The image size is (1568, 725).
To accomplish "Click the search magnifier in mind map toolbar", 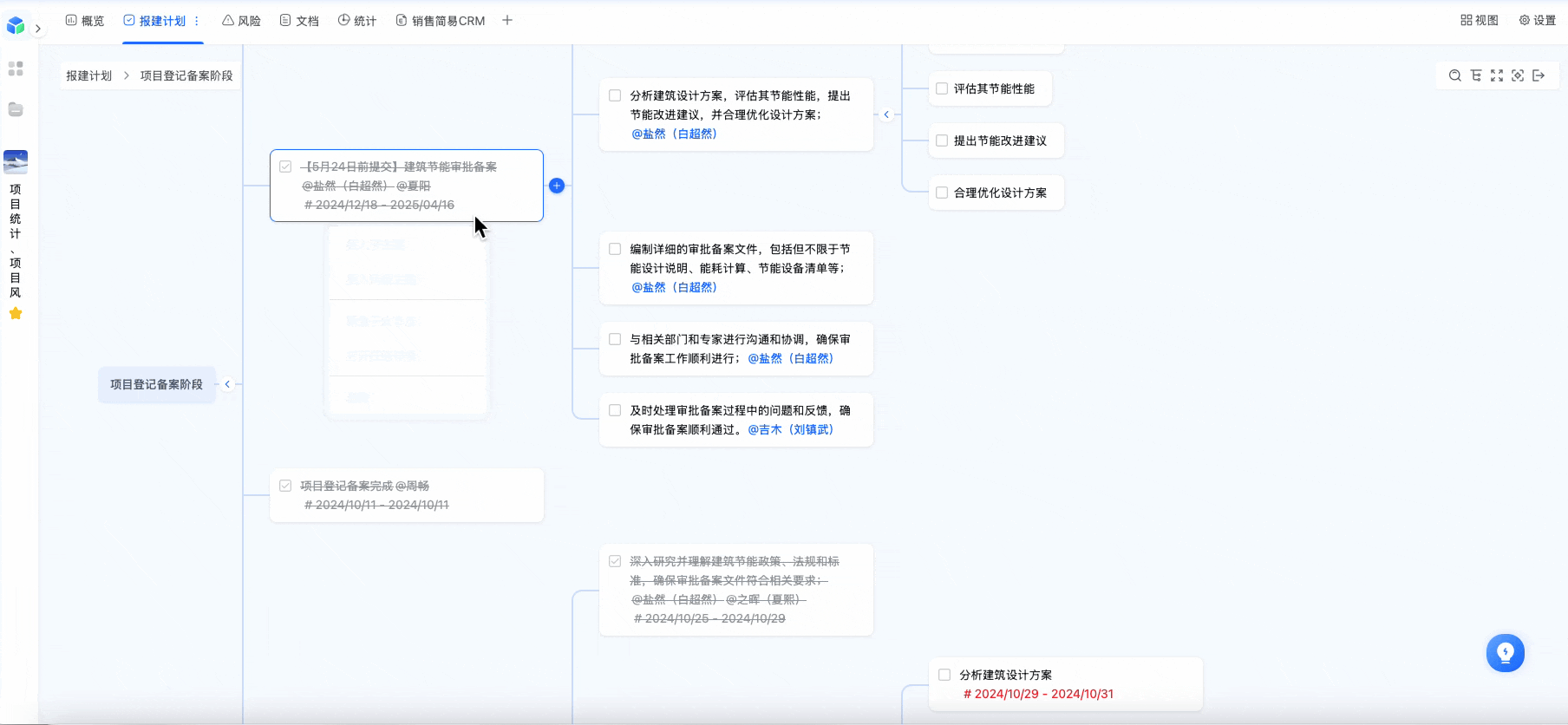I will (1455, 75).
